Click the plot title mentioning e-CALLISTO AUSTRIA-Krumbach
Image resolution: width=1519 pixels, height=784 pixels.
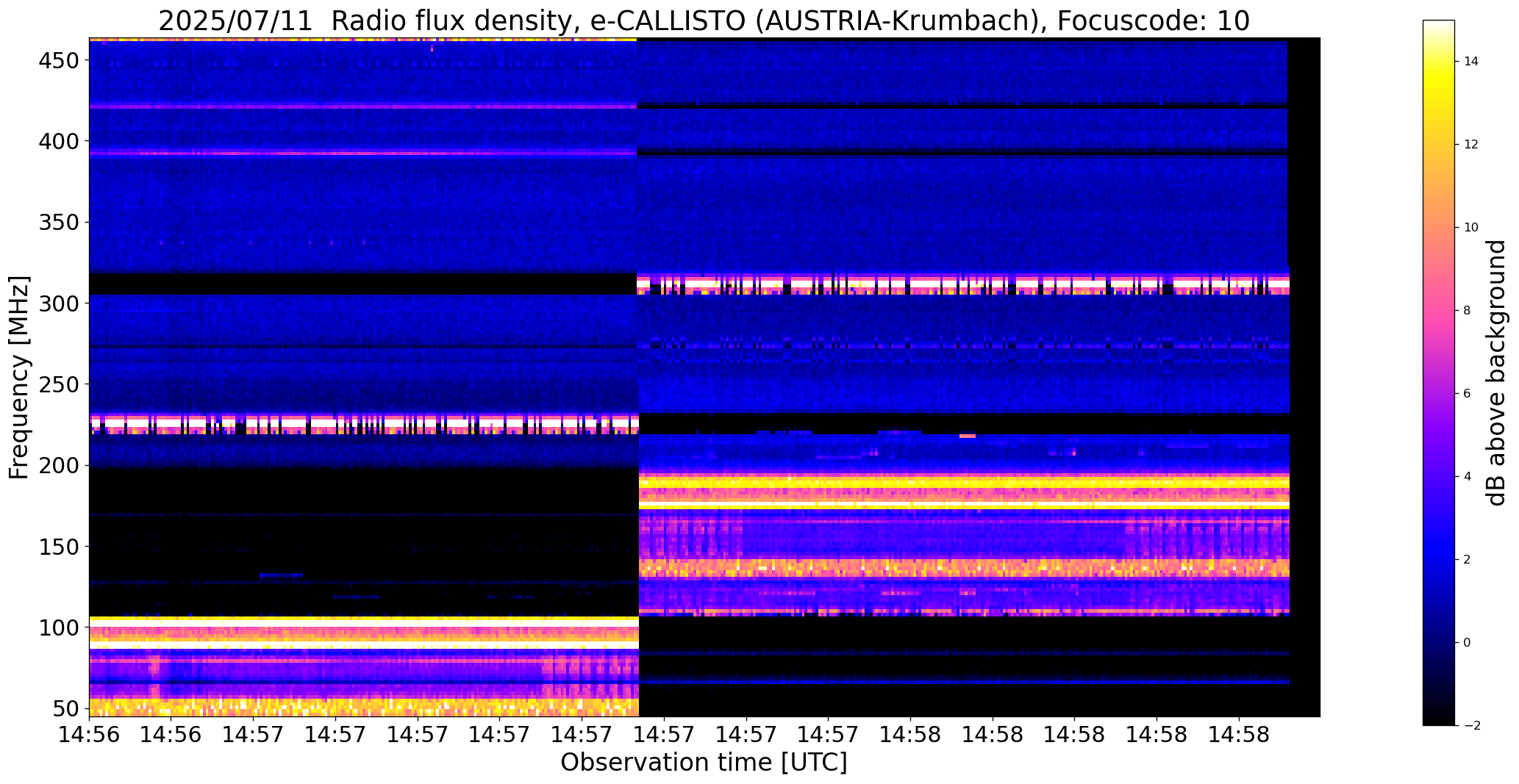[x=704, y=21]
